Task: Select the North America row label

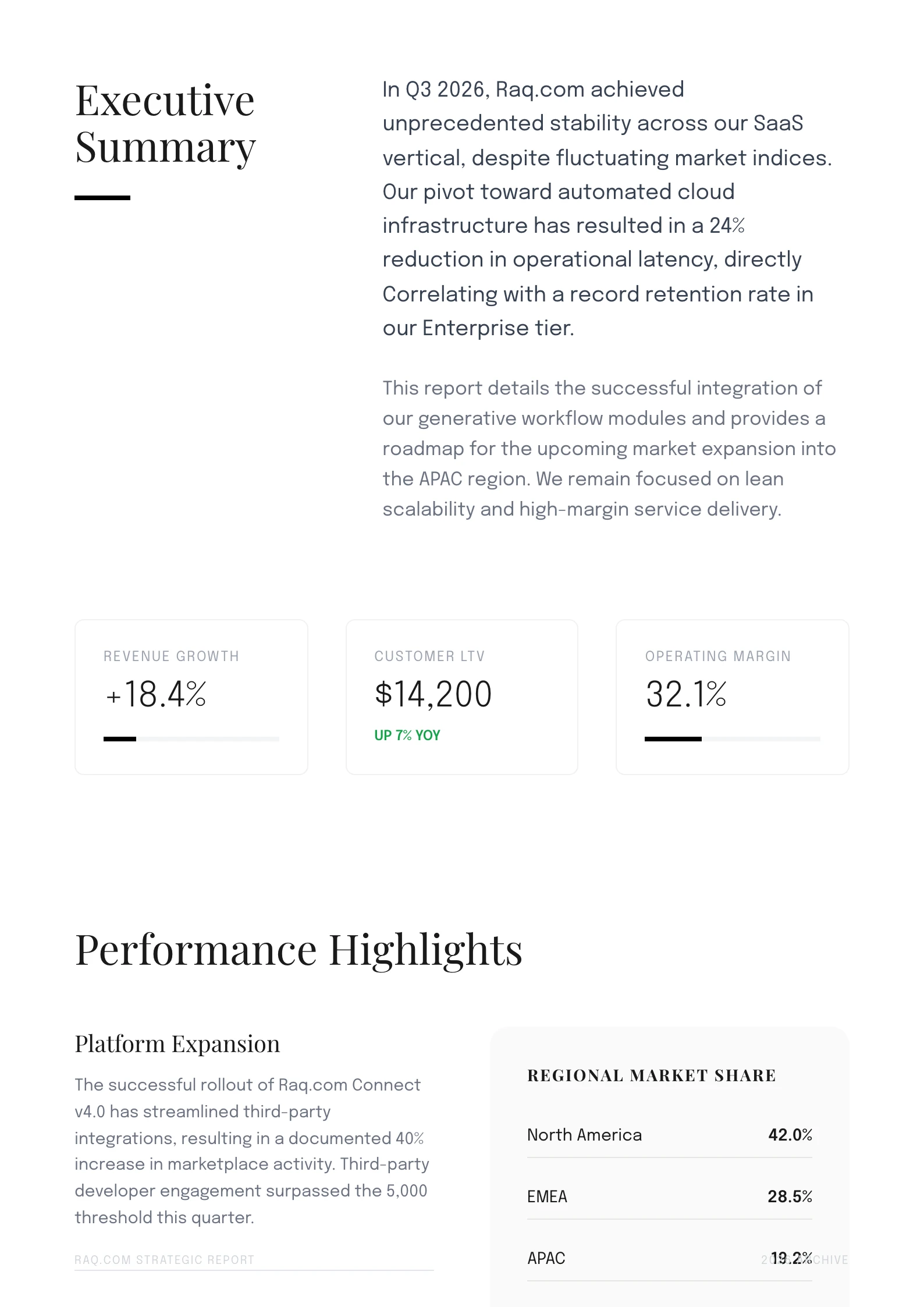Action: coord(584,1135)
